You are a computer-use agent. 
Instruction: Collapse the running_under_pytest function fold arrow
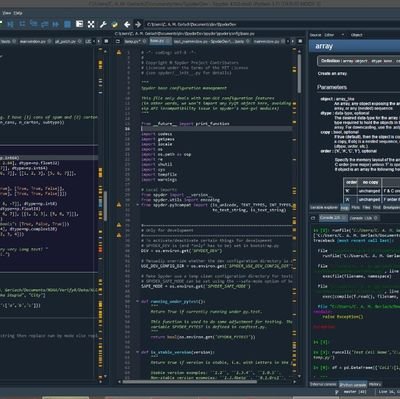click(137, 301)
